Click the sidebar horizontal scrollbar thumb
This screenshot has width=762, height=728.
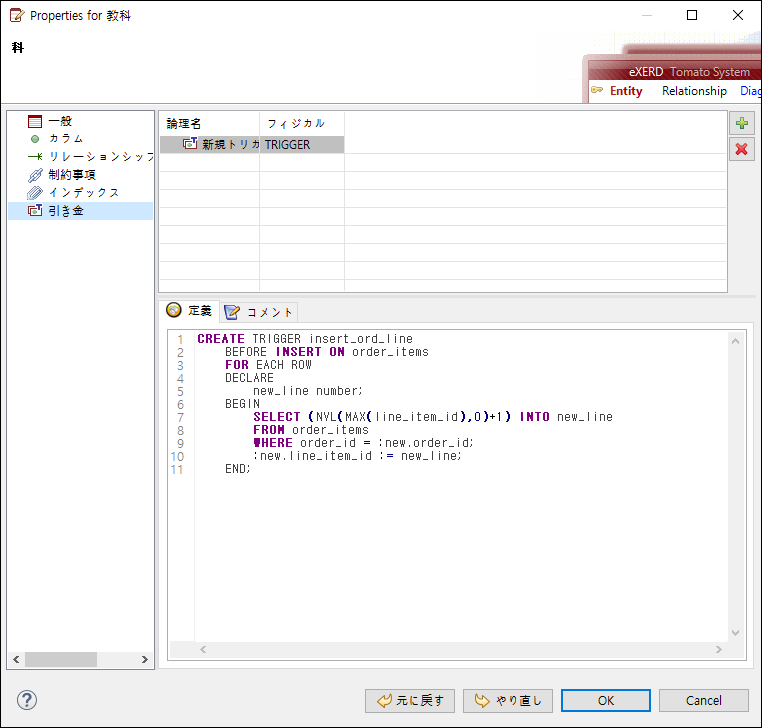tap(61, 659)
